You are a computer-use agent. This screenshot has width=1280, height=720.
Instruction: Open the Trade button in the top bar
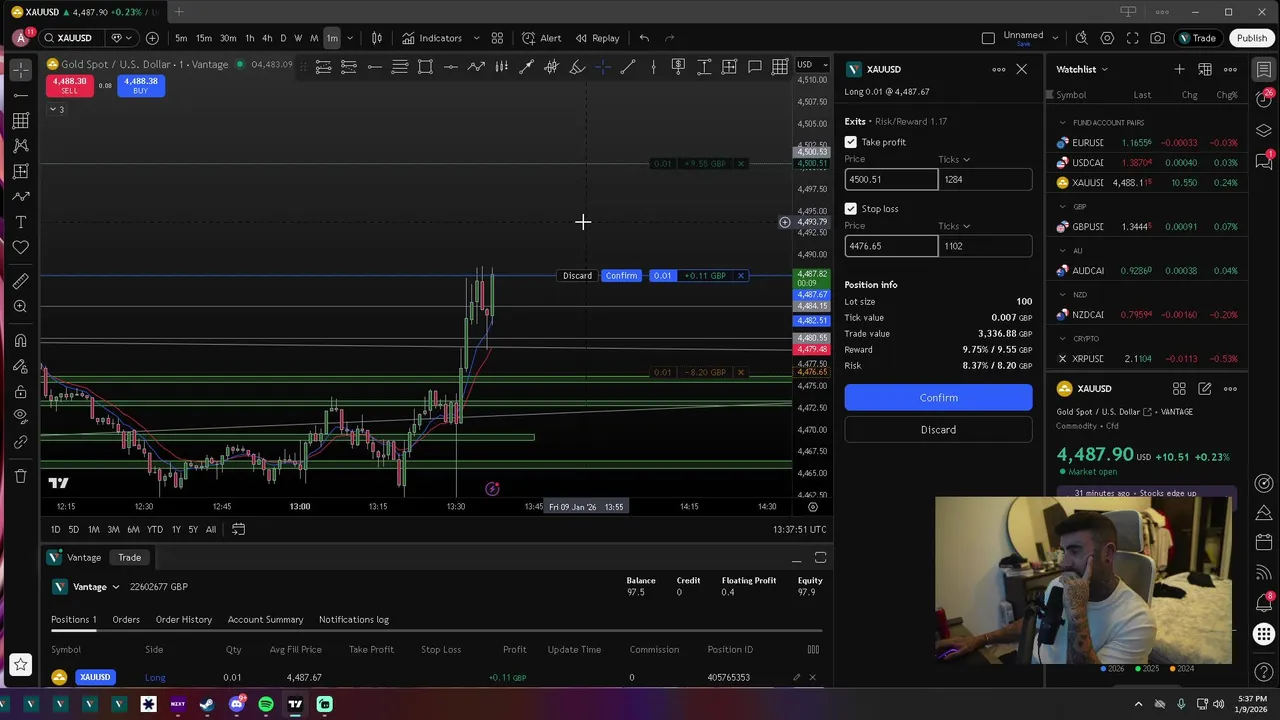(1197, 38)
